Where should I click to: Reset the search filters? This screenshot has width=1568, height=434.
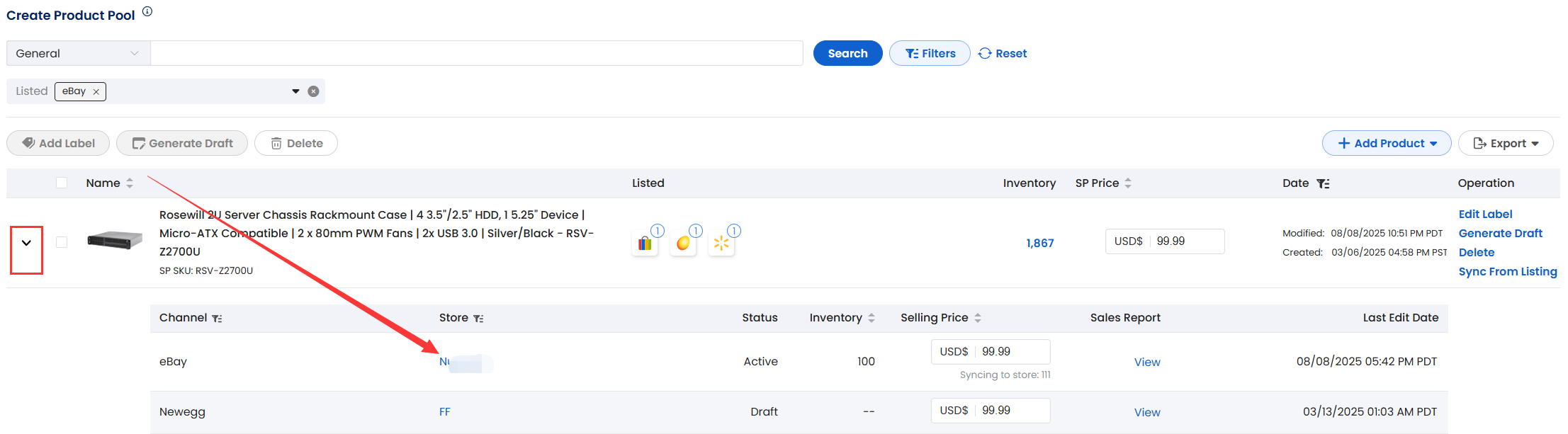(1003, 53)
